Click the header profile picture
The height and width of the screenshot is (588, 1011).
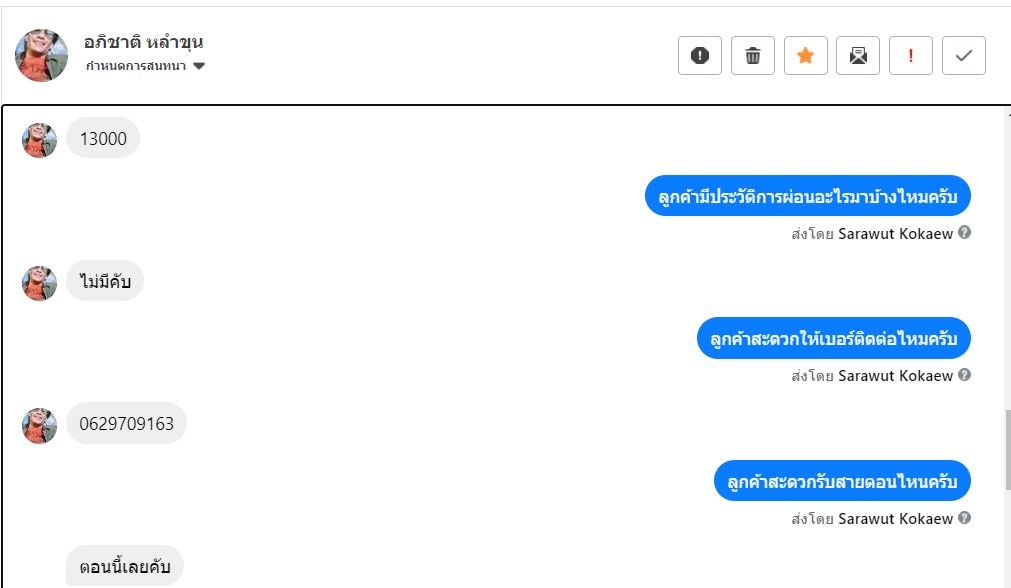41,55
